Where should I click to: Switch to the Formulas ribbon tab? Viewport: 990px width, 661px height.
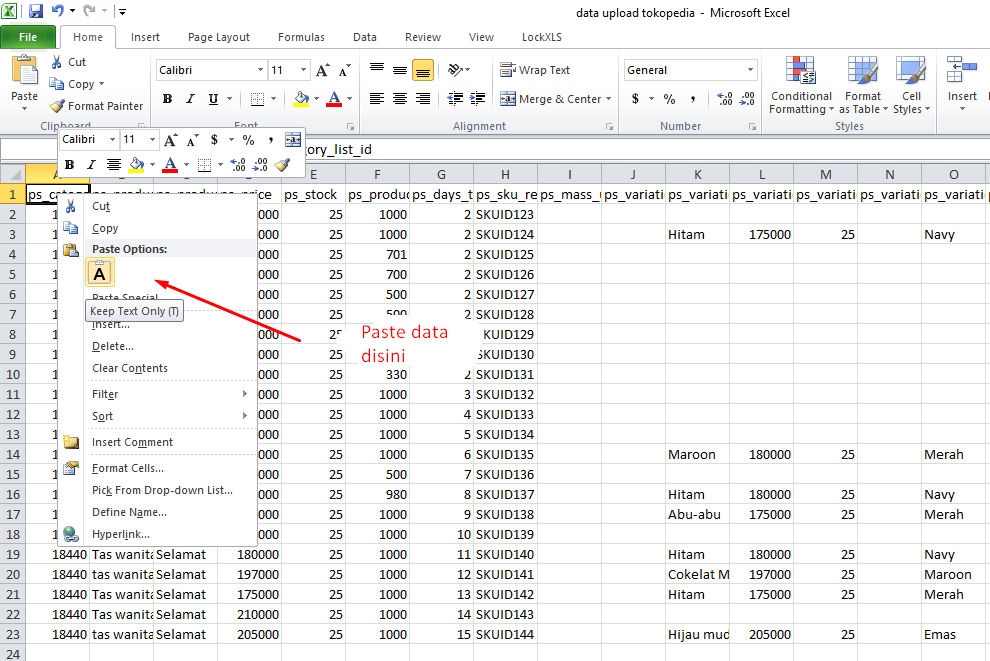pos(301,36)
